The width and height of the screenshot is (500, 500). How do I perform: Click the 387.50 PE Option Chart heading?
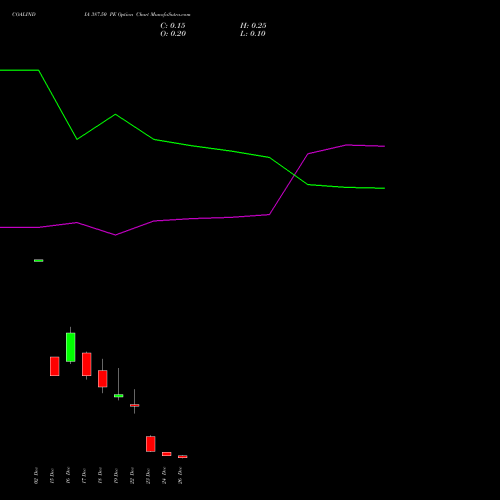click(x=137, y=15)
